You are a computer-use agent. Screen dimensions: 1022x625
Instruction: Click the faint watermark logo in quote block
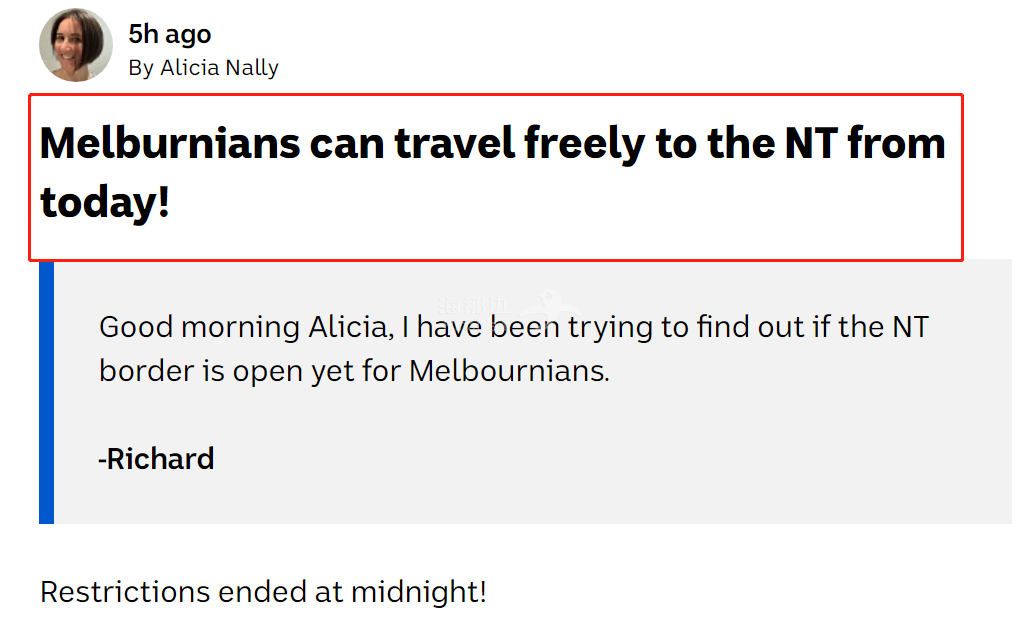[x=508, y=304]
